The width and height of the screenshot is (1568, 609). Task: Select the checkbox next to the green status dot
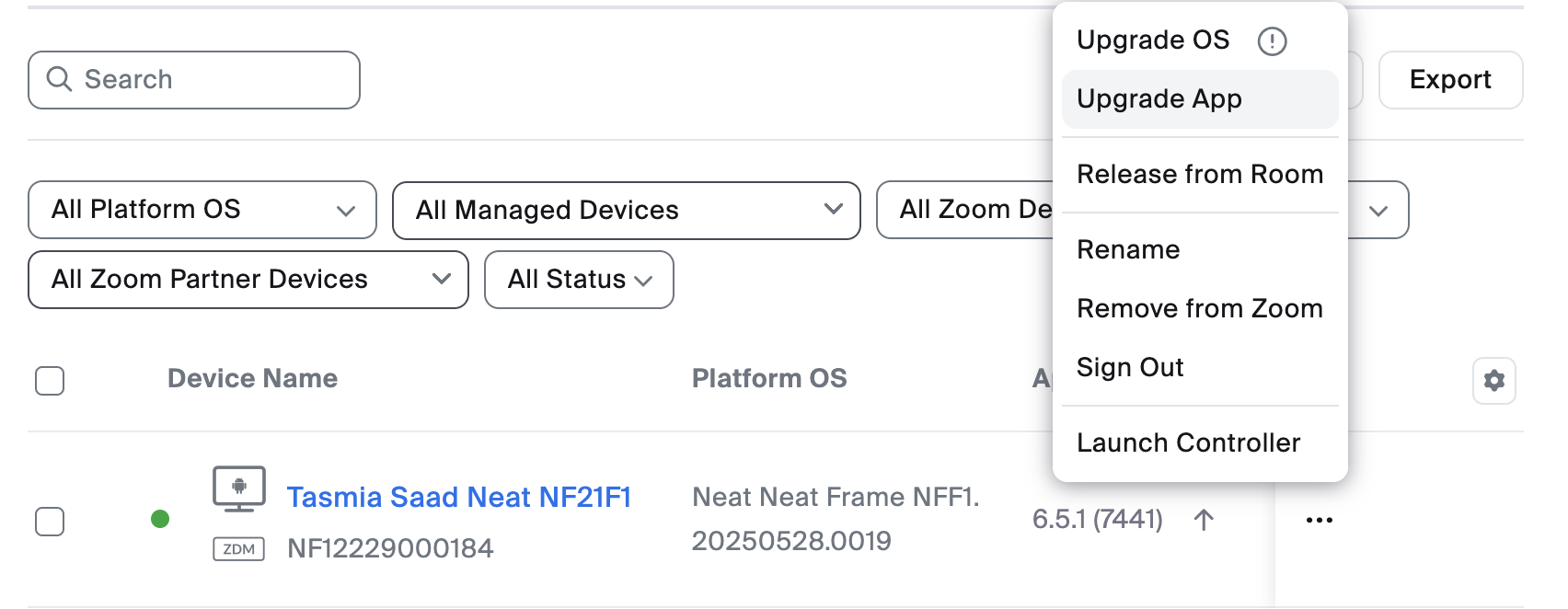[50, 520]
